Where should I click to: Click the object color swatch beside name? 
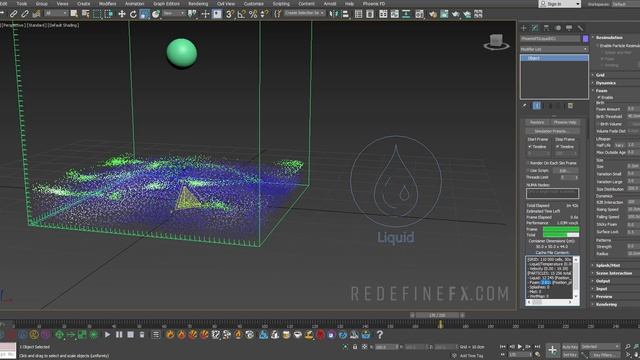coord(585,38)
